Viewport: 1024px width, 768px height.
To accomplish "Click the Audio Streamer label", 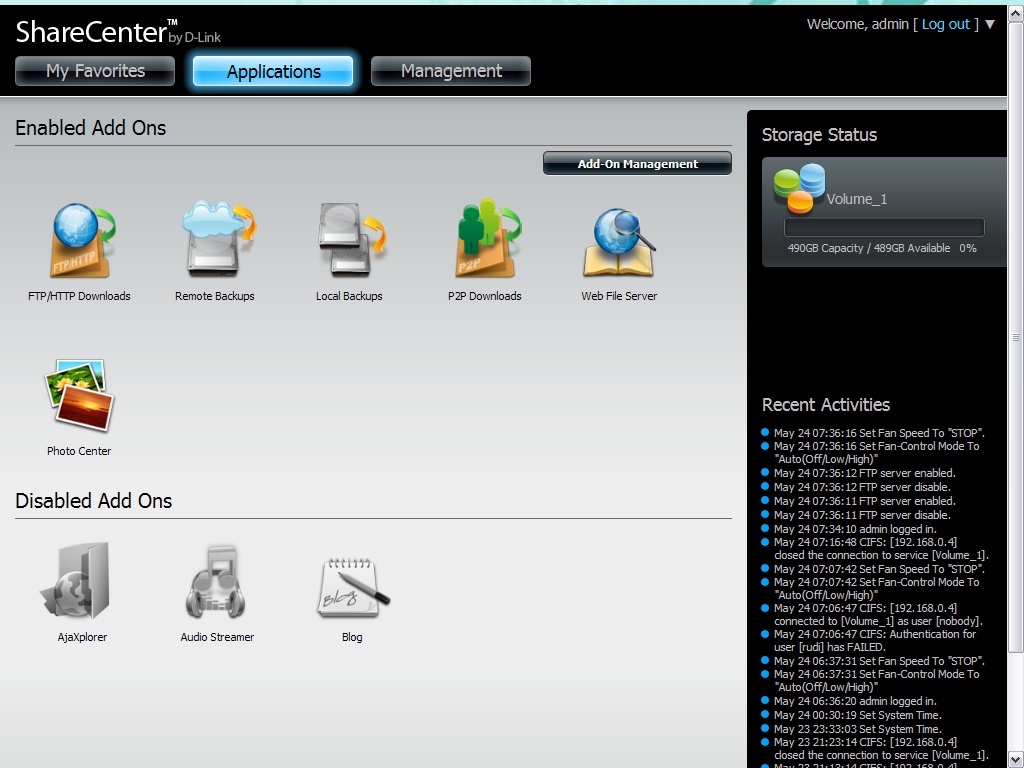I will click(x=217, y=637).
